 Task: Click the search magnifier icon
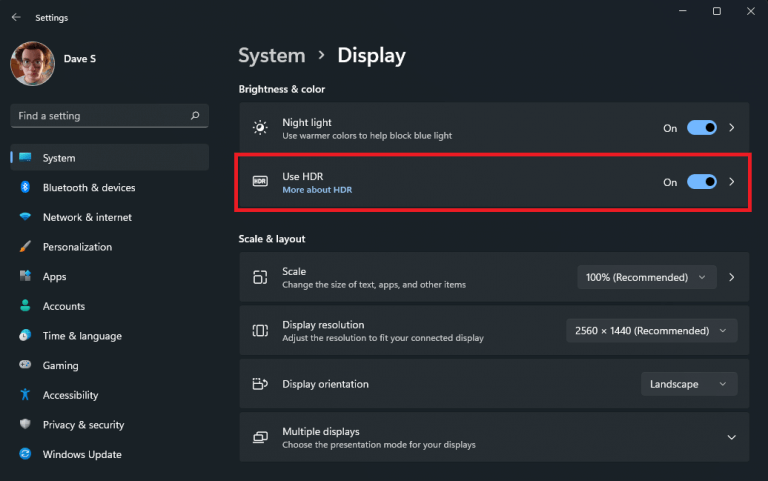pyautogui.click(x=195, y=116)
